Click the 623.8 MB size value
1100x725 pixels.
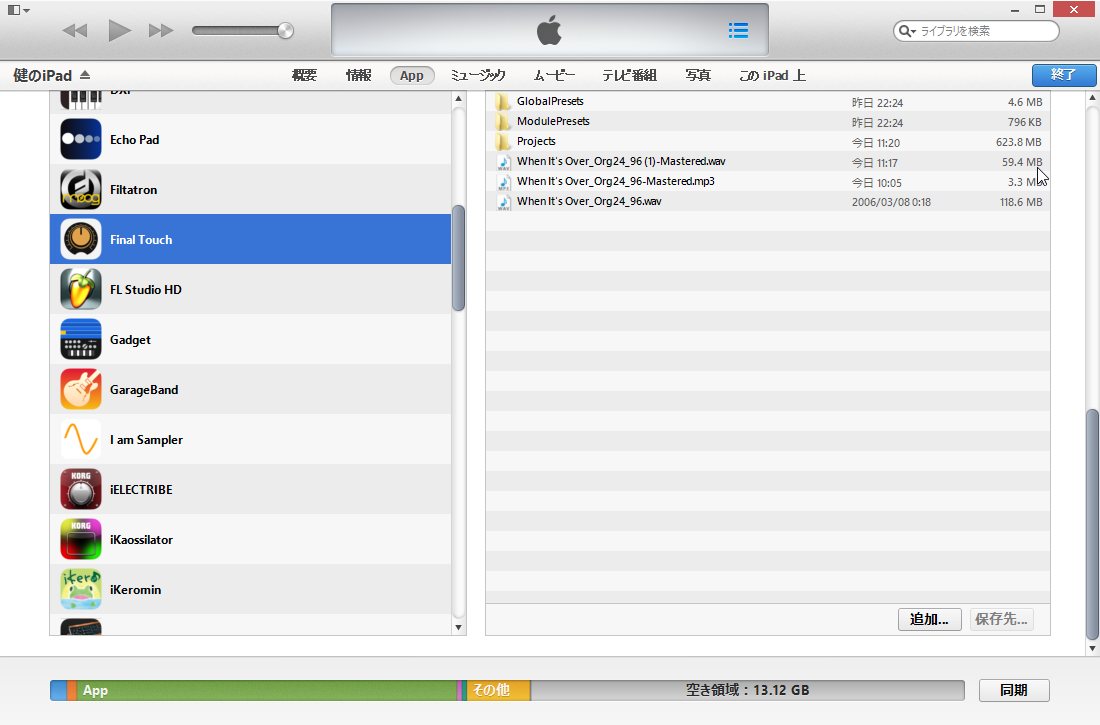tap(1019, 142)
